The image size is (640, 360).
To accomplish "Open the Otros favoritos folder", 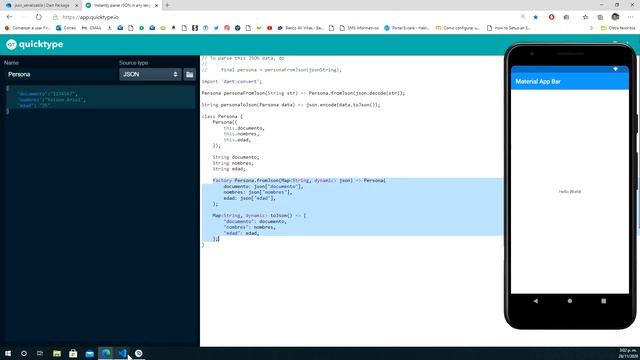I will pos(618,28).
